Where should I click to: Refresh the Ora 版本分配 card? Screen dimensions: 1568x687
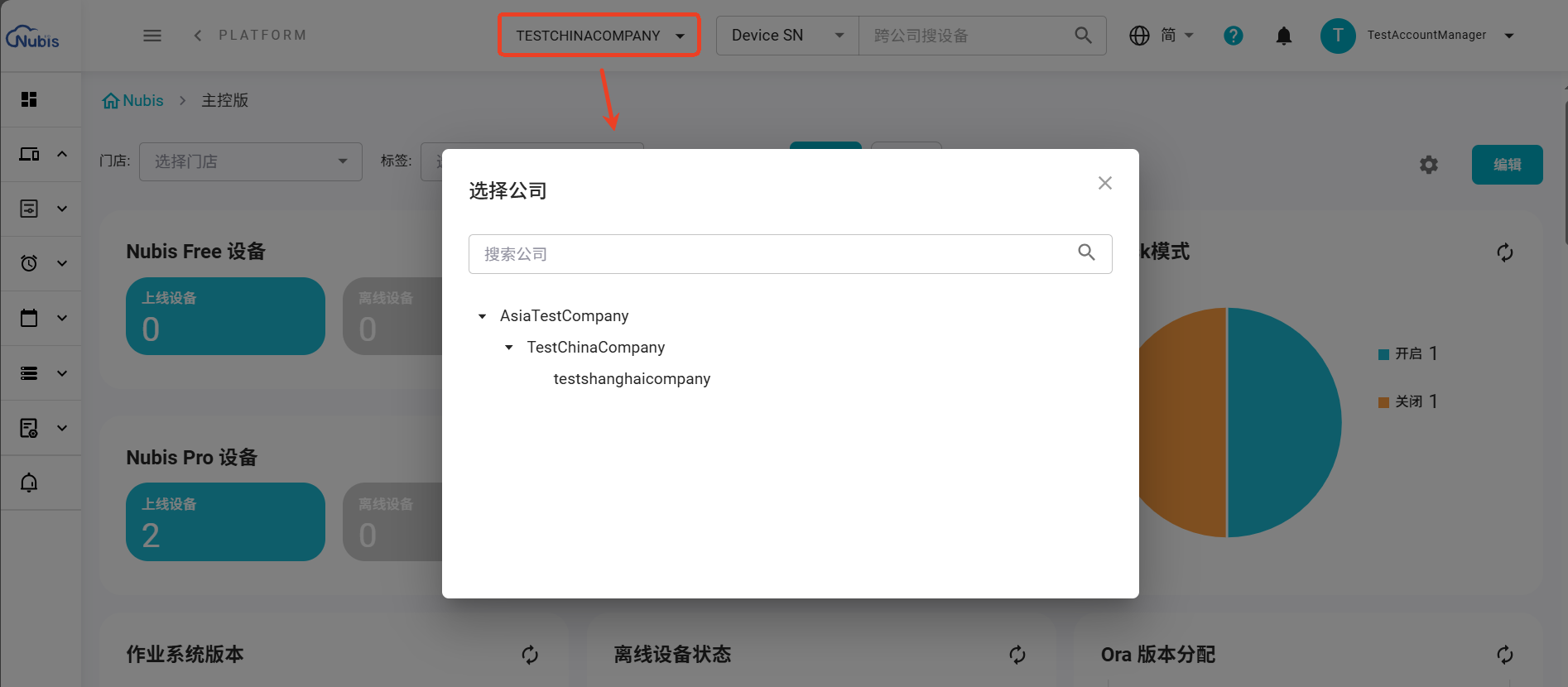click(x=1505, y=655)
